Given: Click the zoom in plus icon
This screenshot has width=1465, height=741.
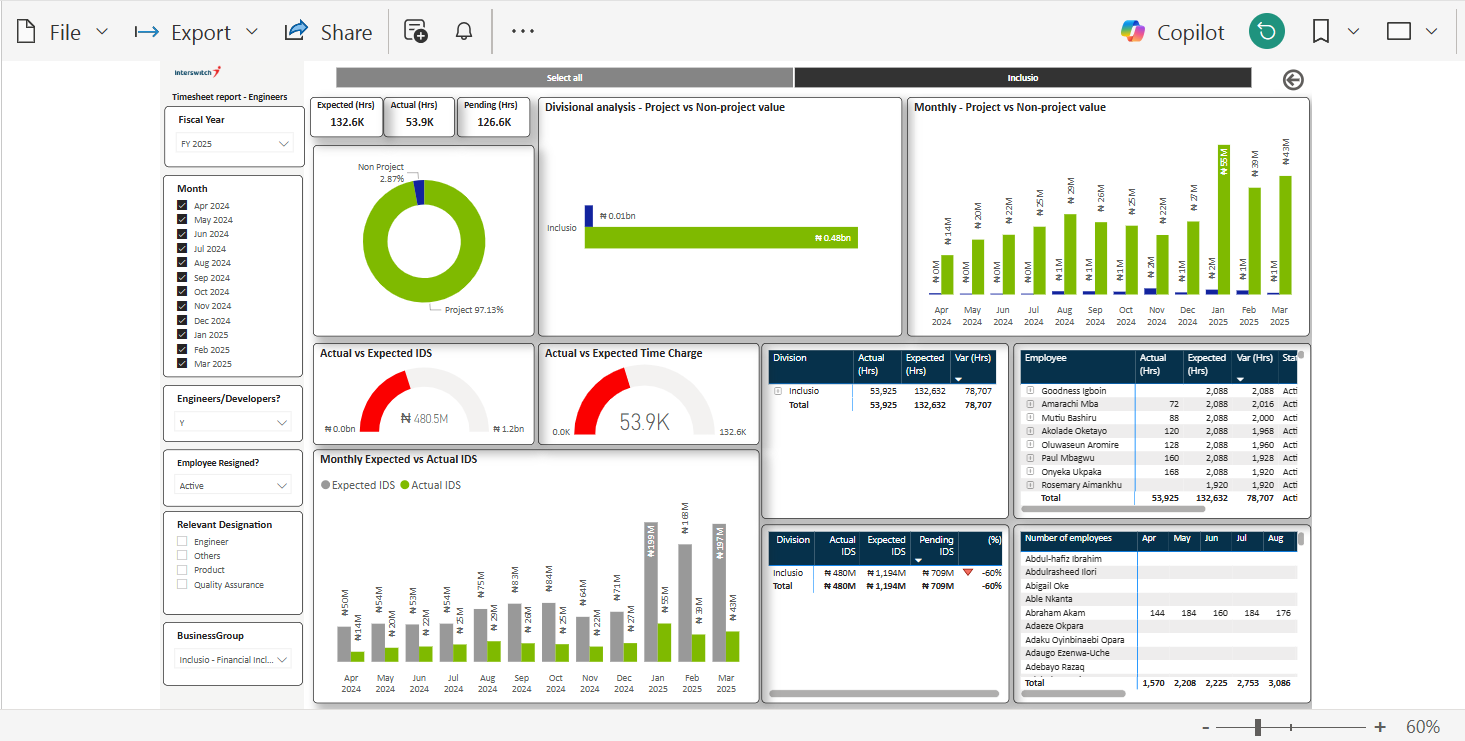Looking at the screenshot, I should [1380, 727].
